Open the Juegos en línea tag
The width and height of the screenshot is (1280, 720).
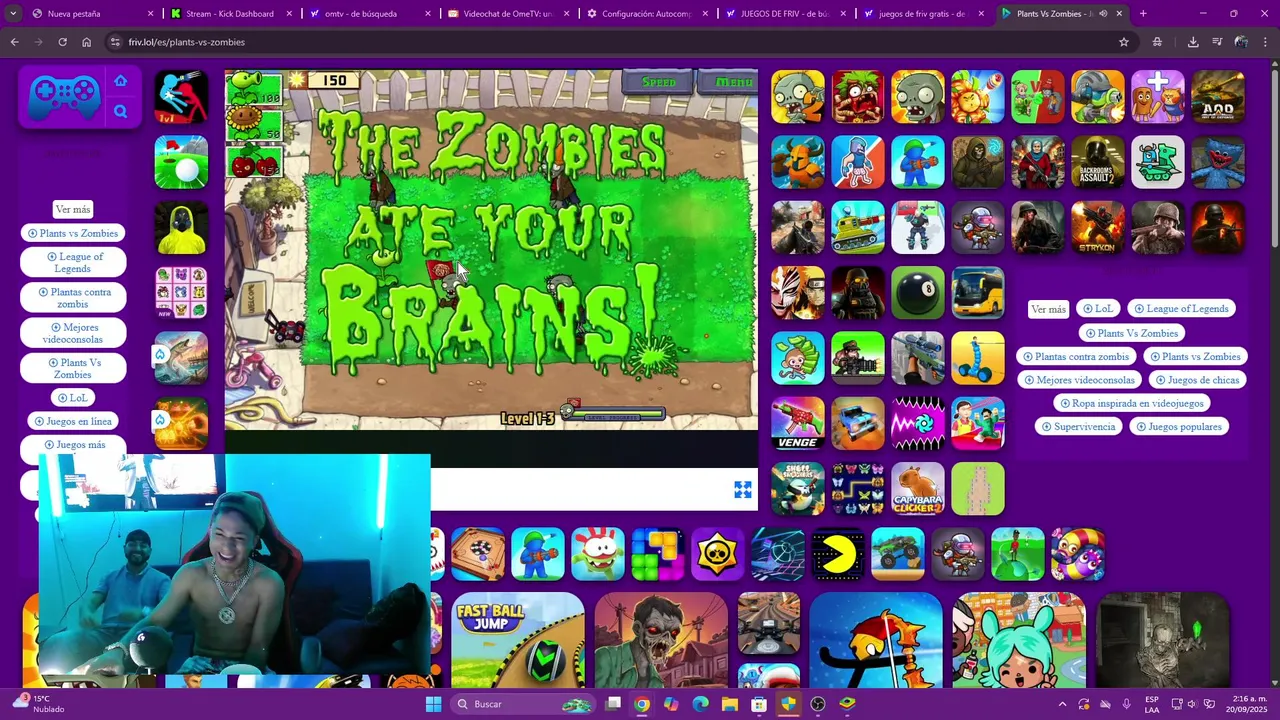pyautogui.click(x=73, y=421)
